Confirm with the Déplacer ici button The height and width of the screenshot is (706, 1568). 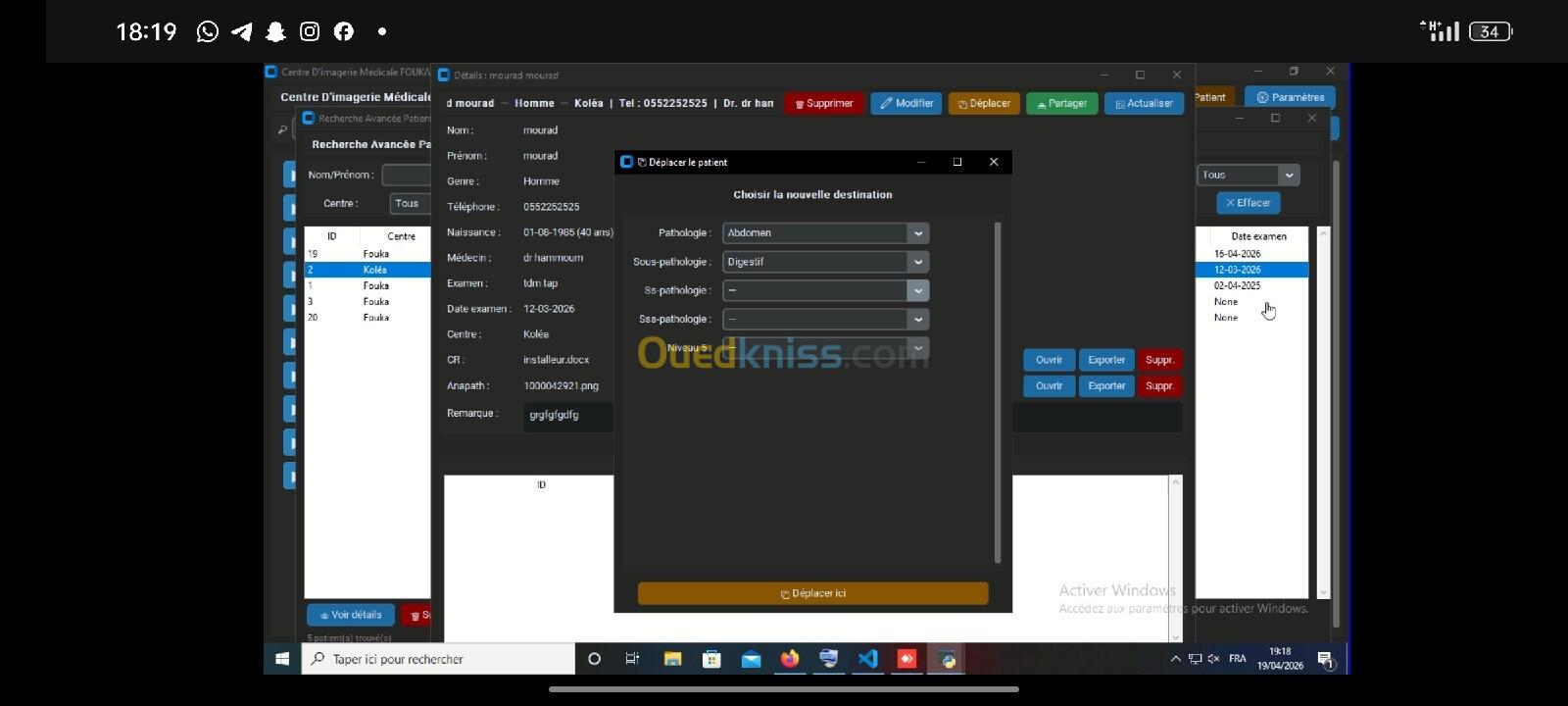812,593
